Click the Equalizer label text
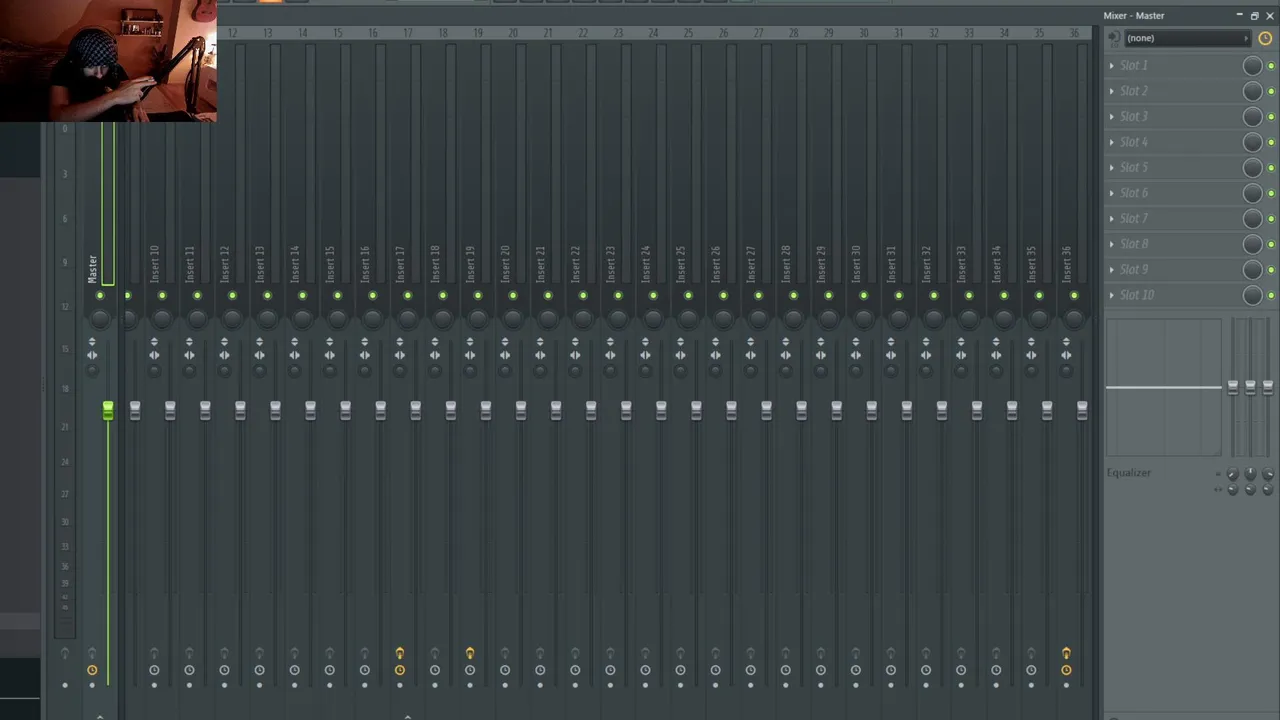 click(x=1129, y=473)
